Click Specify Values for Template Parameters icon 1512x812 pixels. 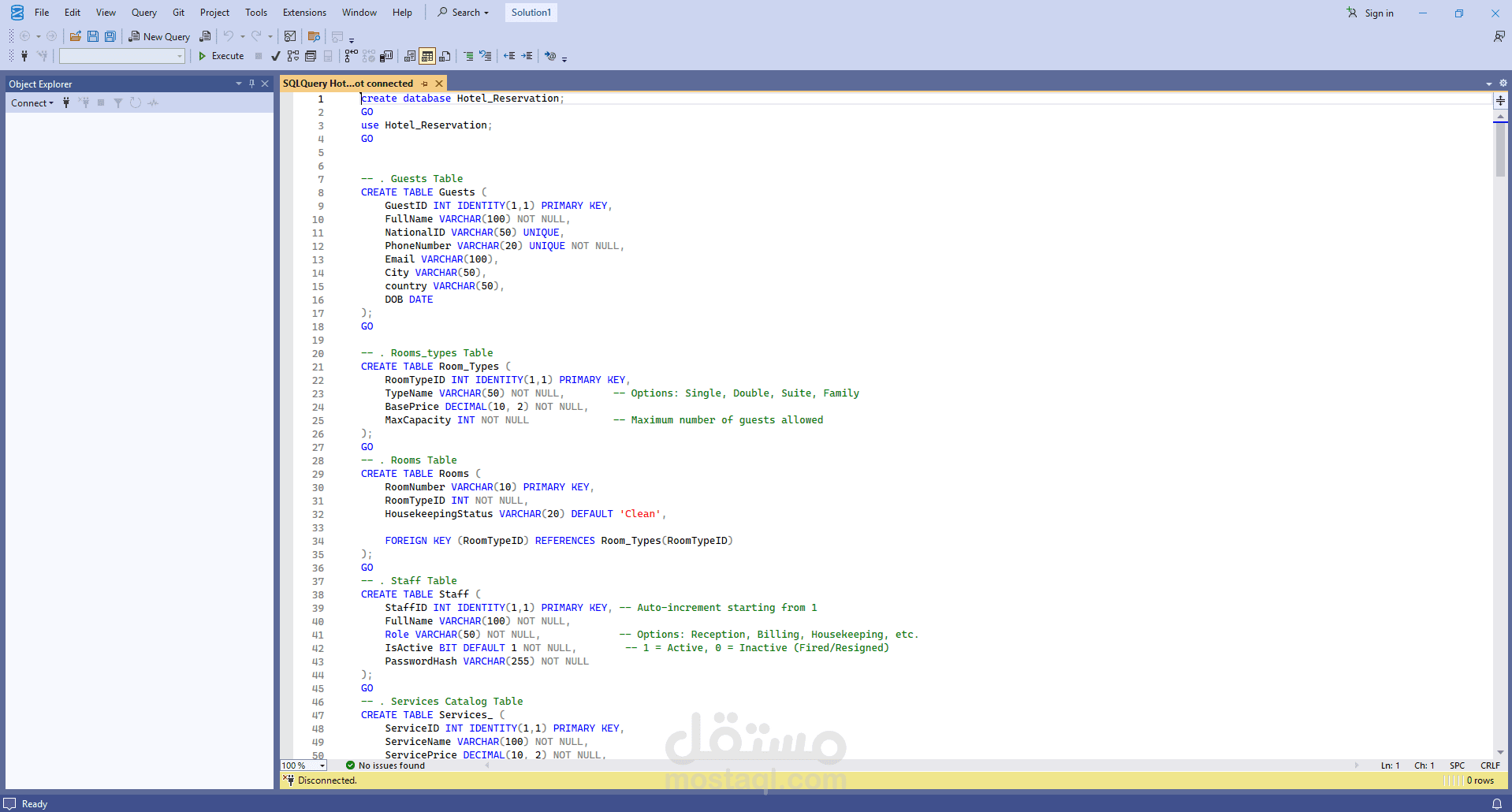pos(550,56)
